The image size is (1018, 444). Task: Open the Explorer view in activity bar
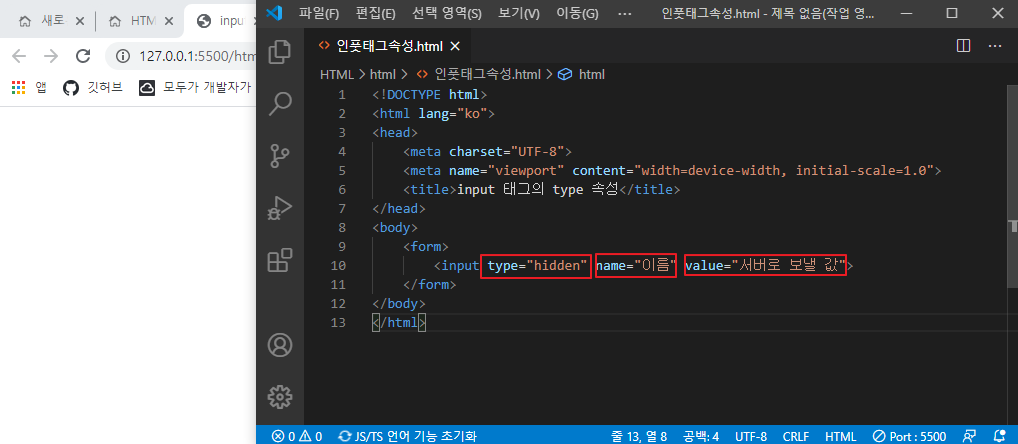pos(280,52)
